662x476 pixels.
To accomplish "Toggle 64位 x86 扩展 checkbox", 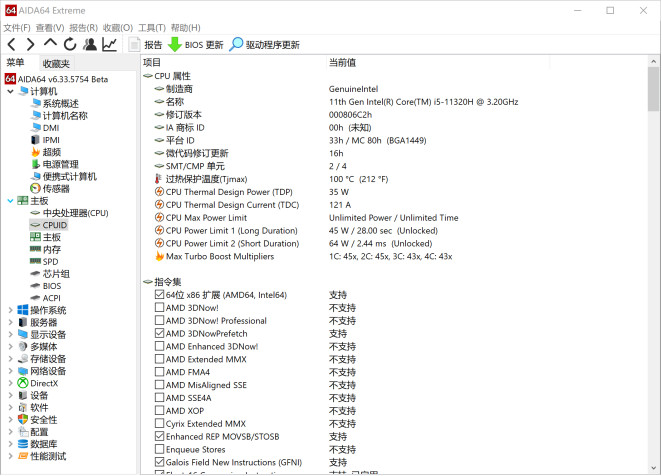I will tap(160, 295).
